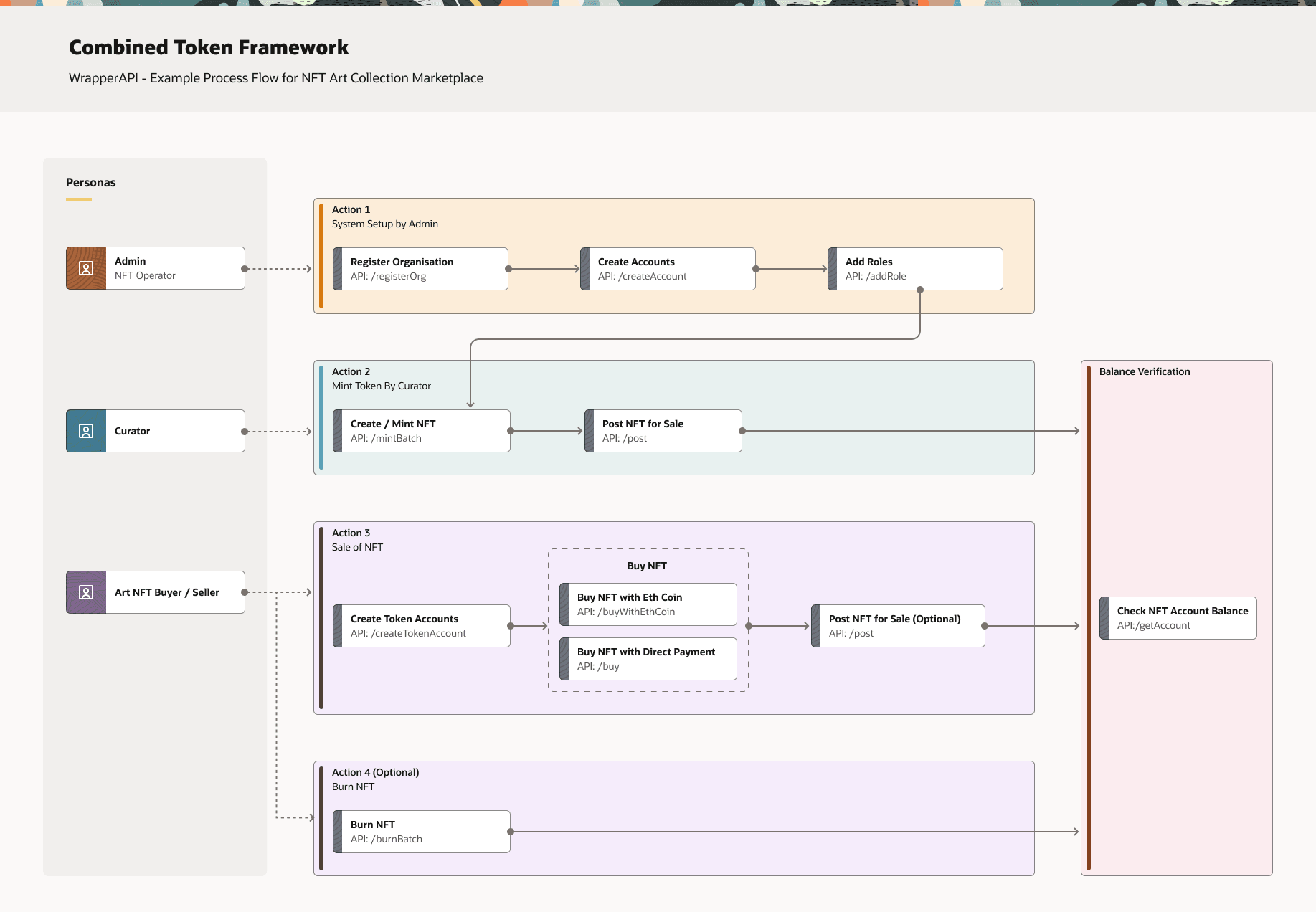Click the Create Token Accounts step box

click(422, 626)
